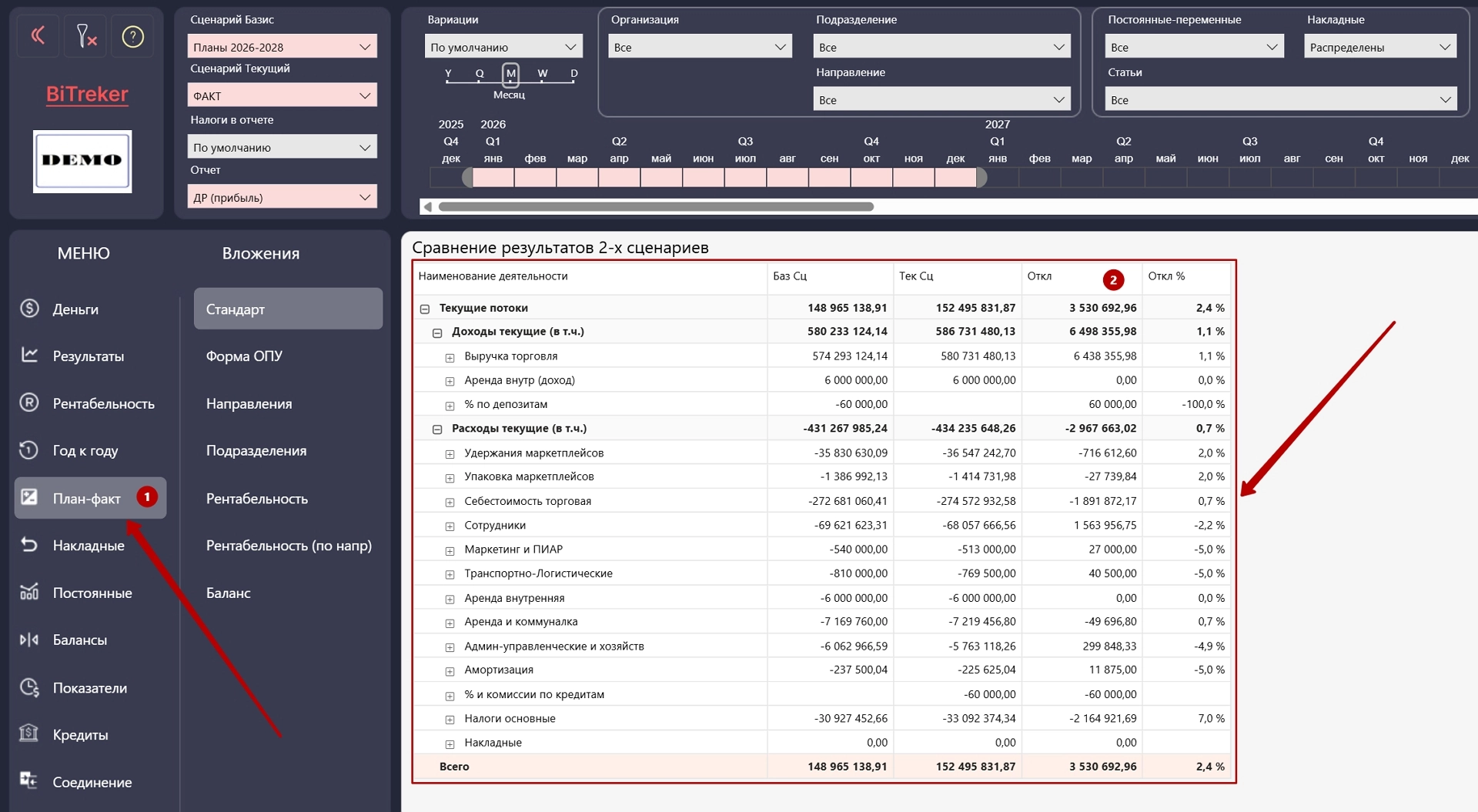Set period granularity to M (month)
Viewport: 1478px width, 812px height.
tap(510, 74)
